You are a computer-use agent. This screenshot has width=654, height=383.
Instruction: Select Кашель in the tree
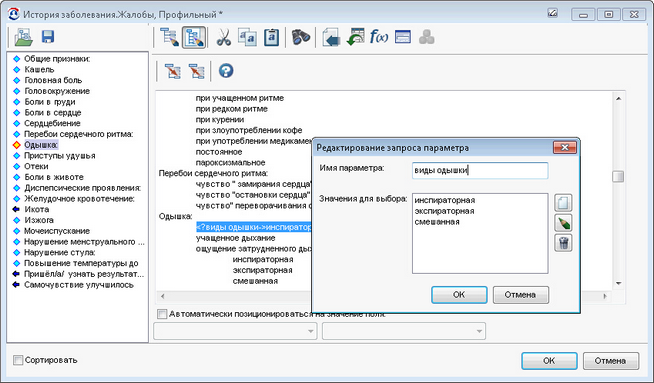(x=39, y=69)
